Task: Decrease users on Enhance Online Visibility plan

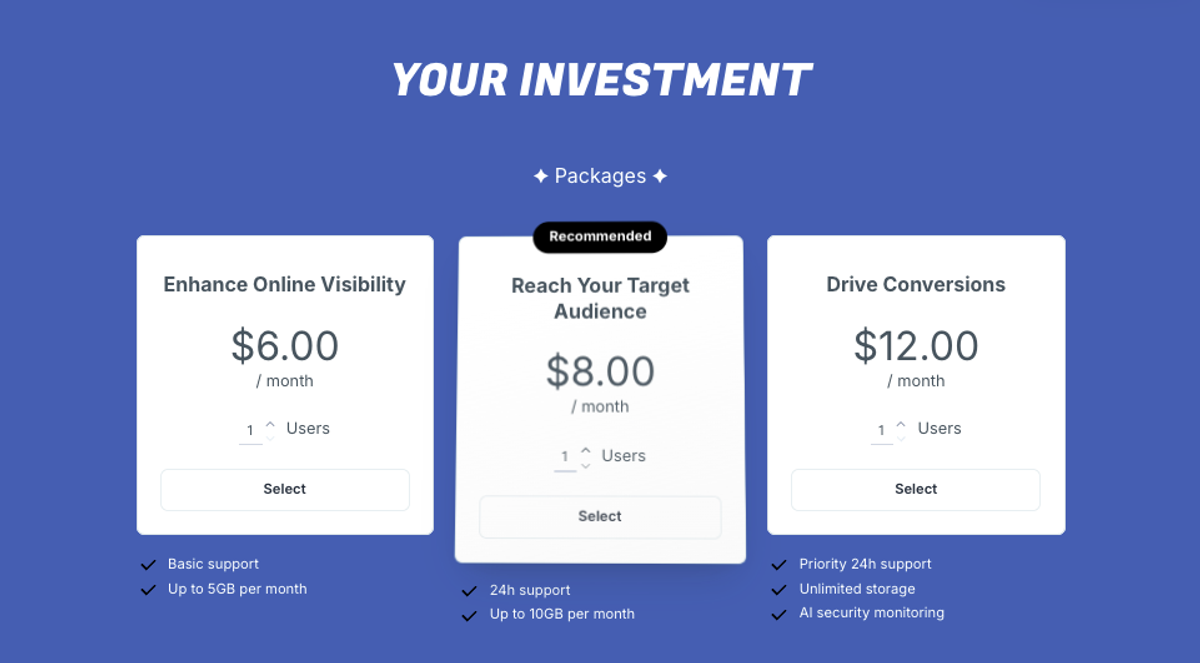Action: 270,437
